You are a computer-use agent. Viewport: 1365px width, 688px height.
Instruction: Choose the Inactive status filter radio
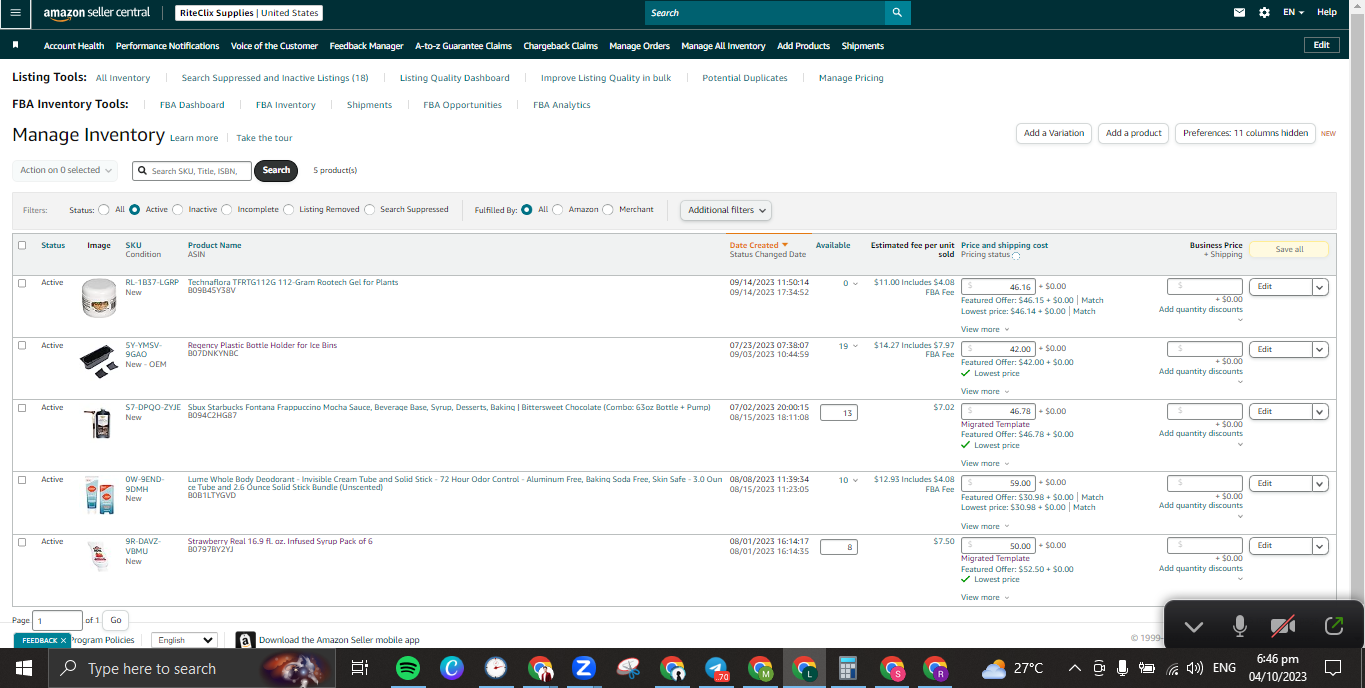(x=178, y=210)
